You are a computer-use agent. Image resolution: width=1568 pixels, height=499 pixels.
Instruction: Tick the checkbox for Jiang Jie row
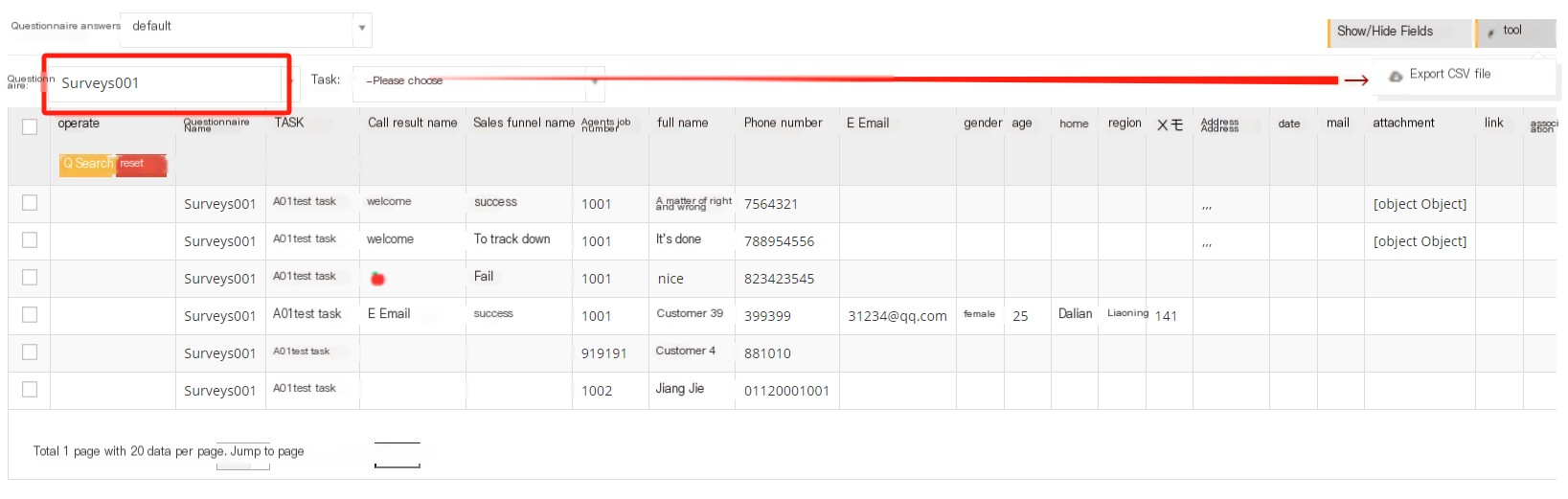[30, 389]
